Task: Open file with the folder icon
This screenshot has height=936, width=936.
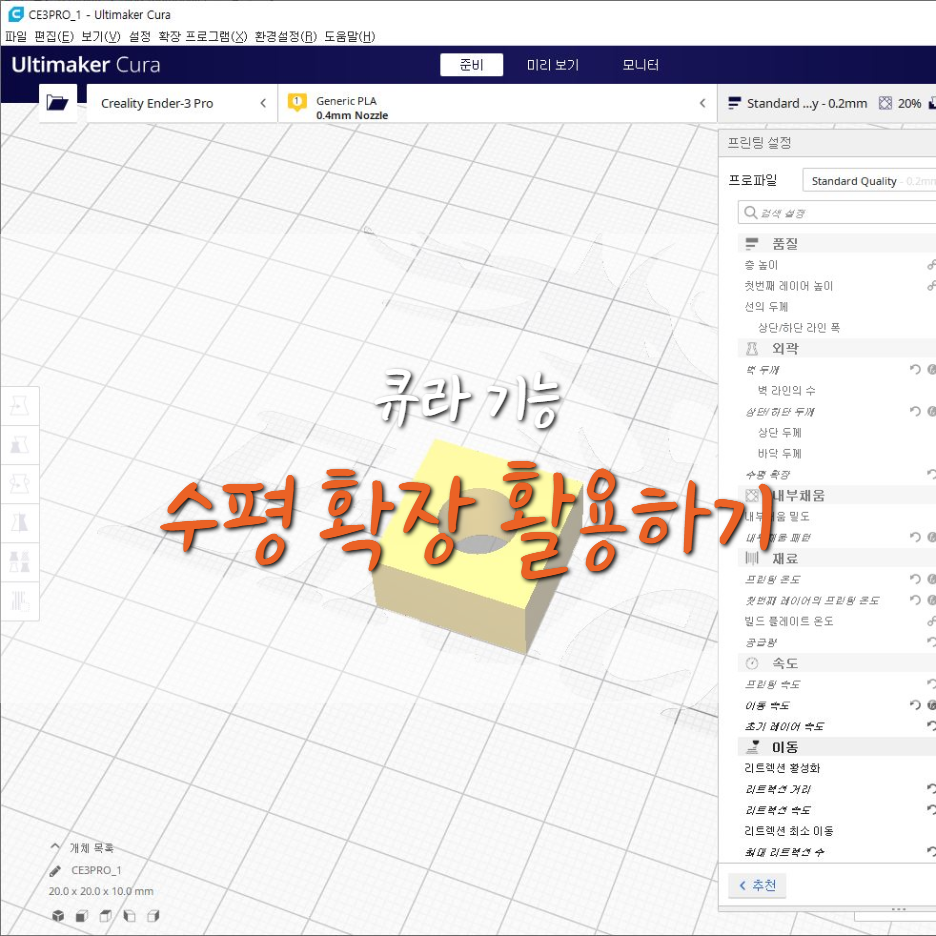Action: pyautogui.click(x=57, y=103)
